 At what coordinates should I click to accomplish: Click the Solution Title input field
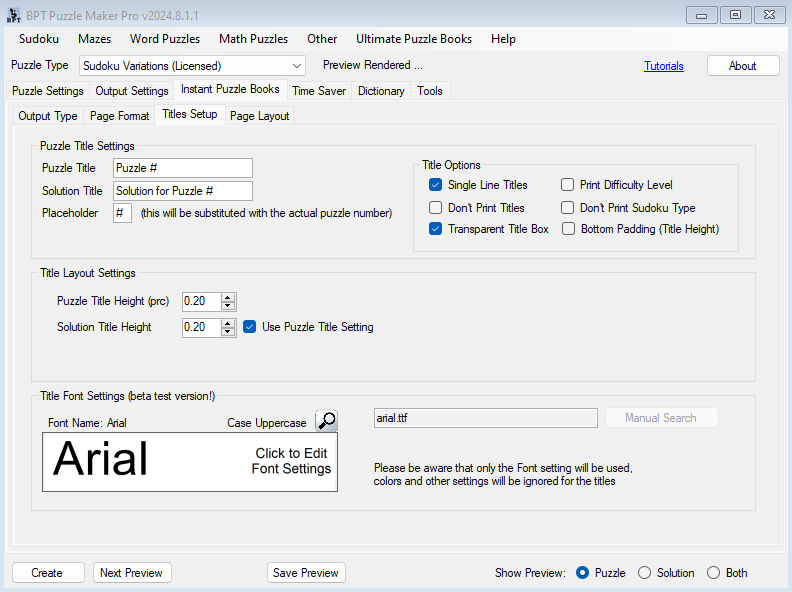(183, 191)
